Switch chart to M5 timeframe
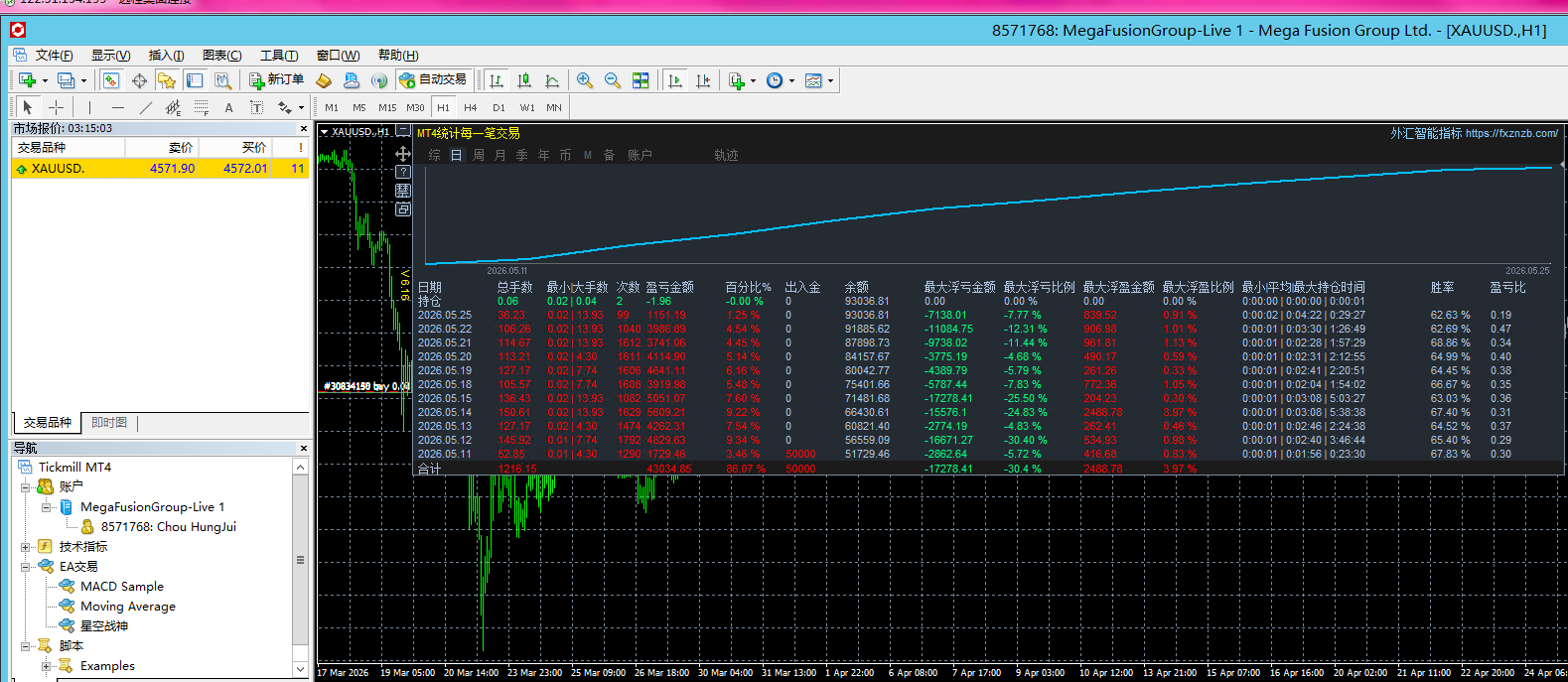 click(x=359, y=107)
